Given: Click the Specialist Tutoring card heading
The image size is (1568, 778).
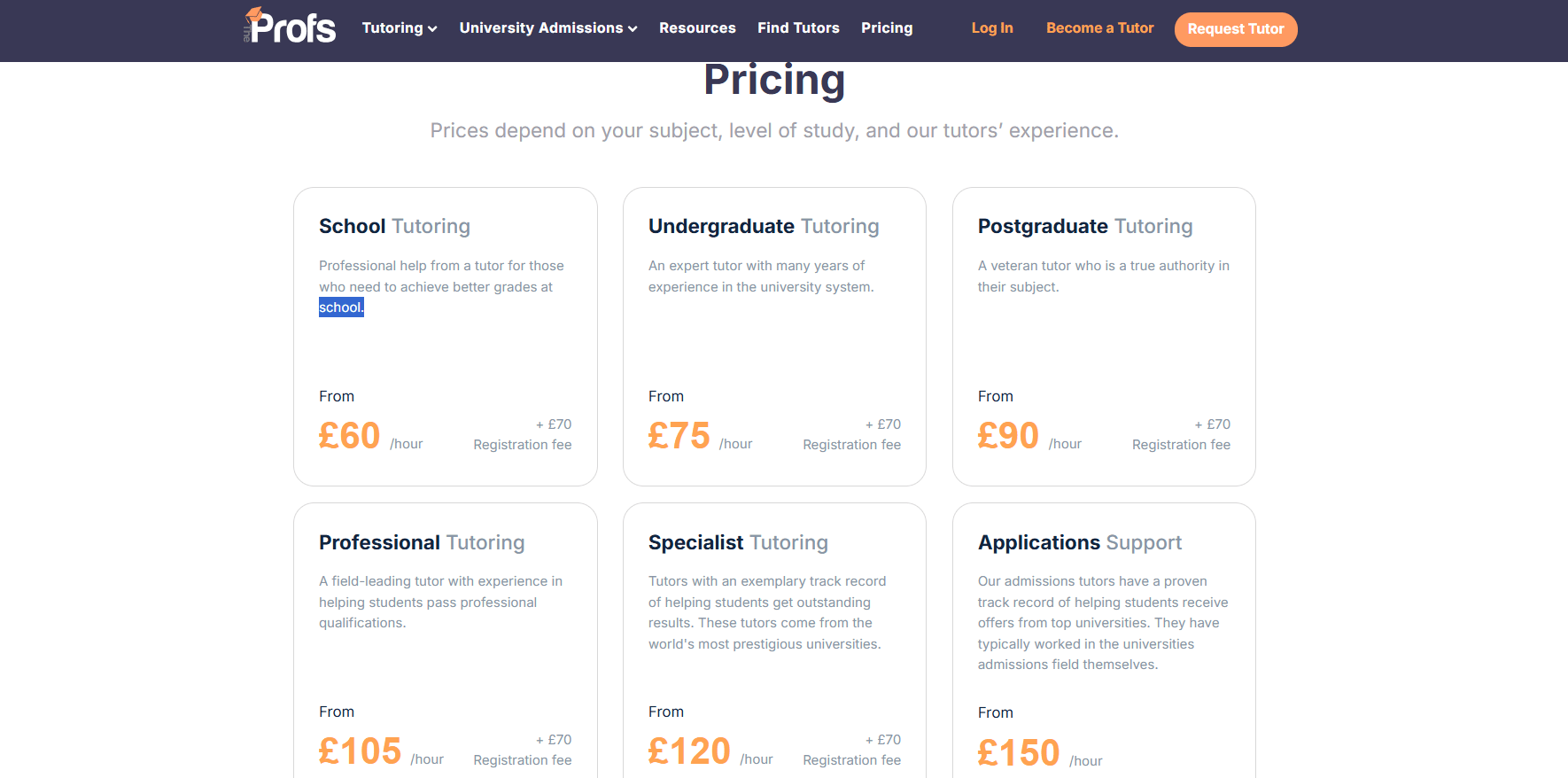Looking at the screenshot, I should pyautogui.click(x=738, y=542).
